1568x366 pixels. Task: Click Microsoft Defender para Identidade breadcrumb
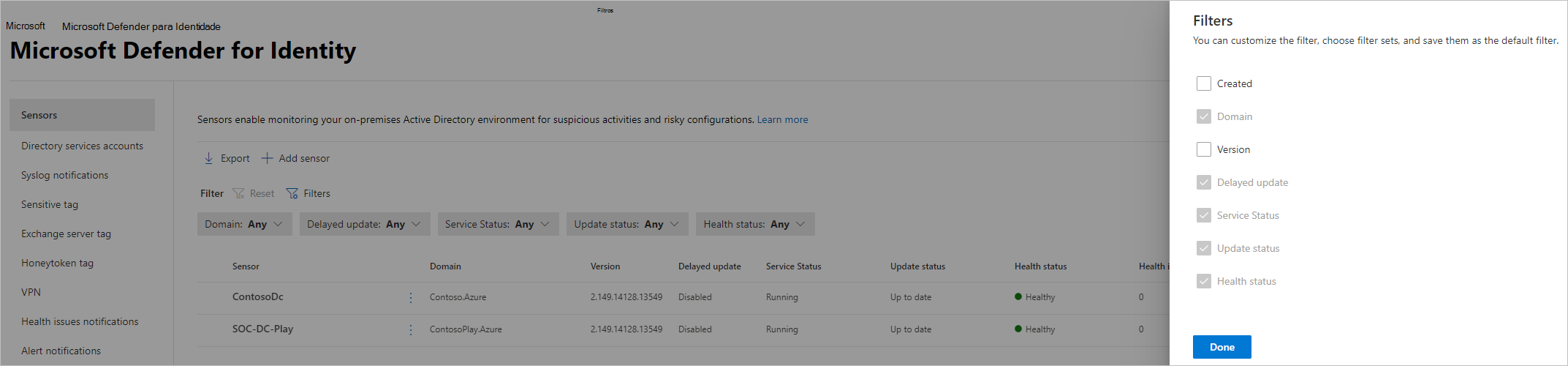point(141,26)
